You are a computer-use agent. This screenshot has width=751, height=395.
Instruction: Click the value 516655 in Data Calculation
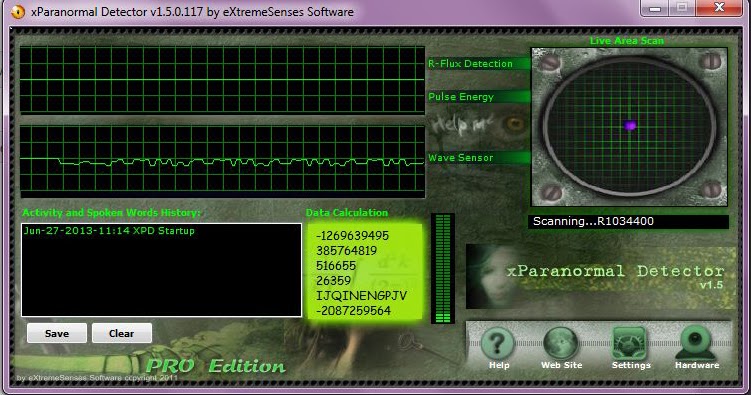point(336,266)
